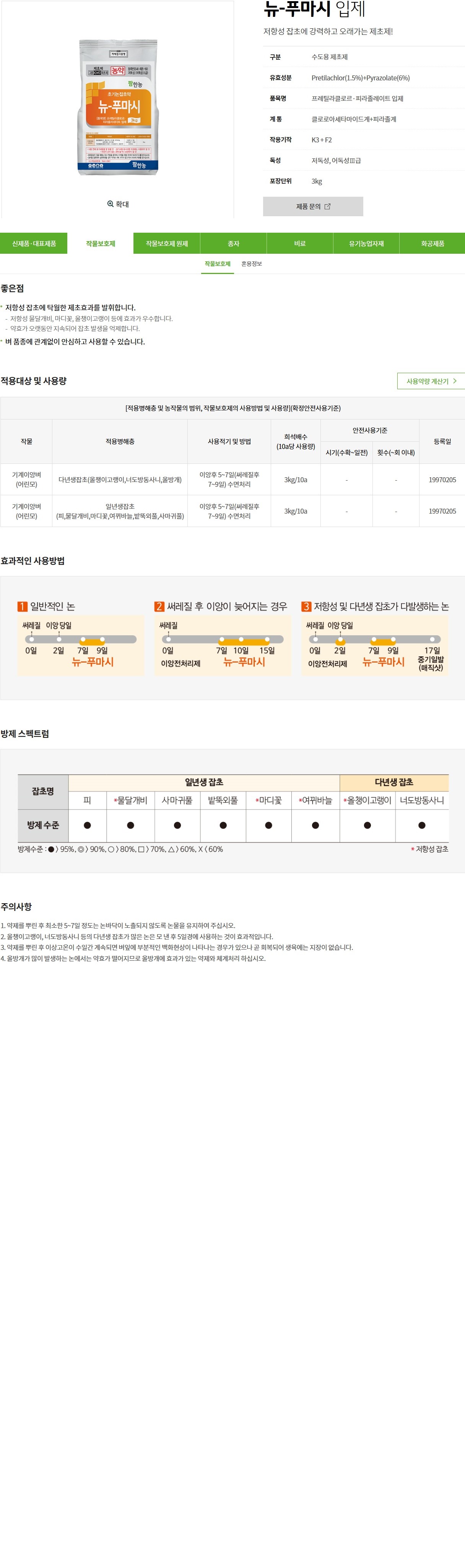The width and height of the screenshot is (465, 1568).
Task: Click the 안전사용기준 column header
Action: (369, 430)
